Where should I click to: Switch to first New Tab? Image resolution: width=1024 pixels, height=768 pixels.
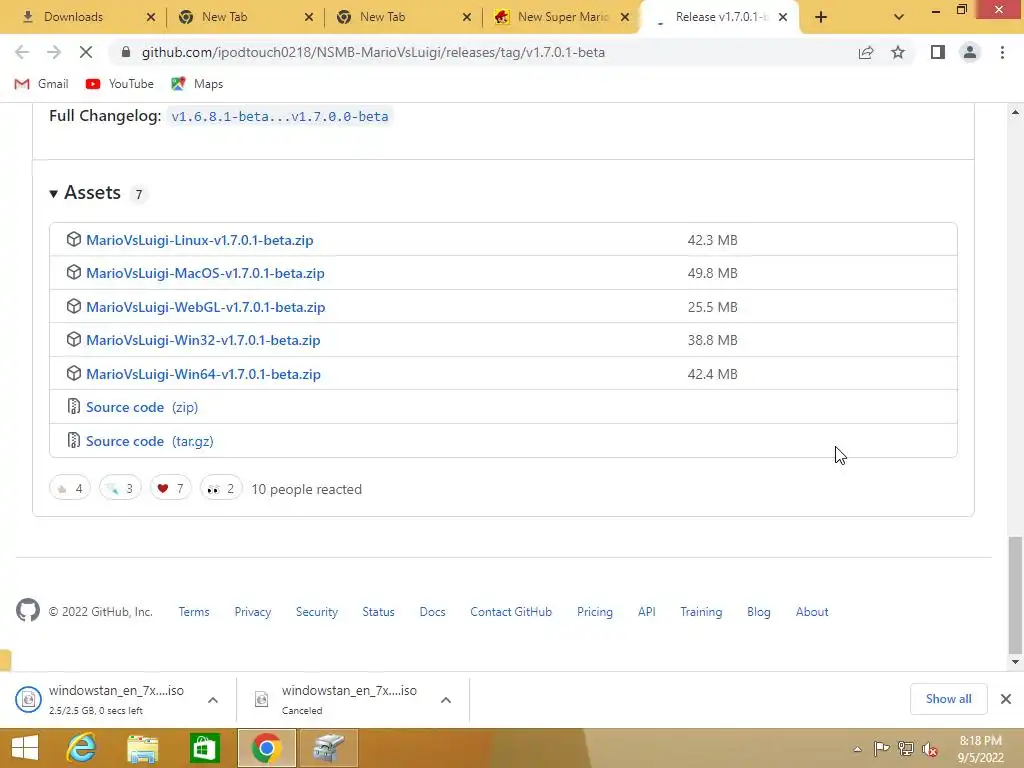pos(244,17)
